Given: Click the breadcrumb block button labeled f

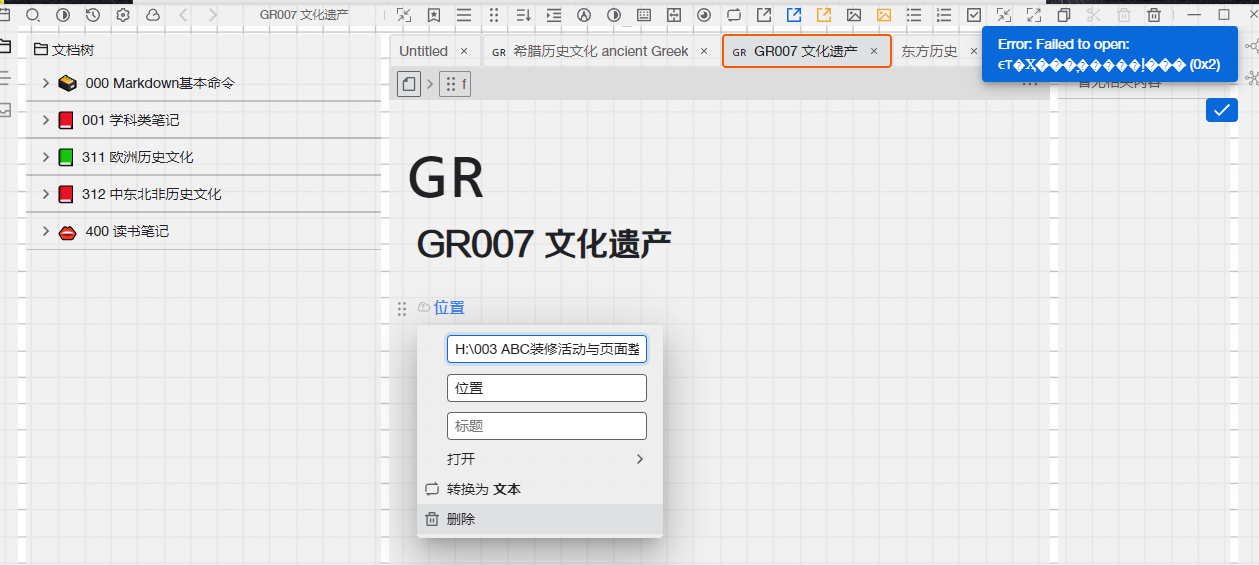Looking at the screenshot, I should 455,84.
